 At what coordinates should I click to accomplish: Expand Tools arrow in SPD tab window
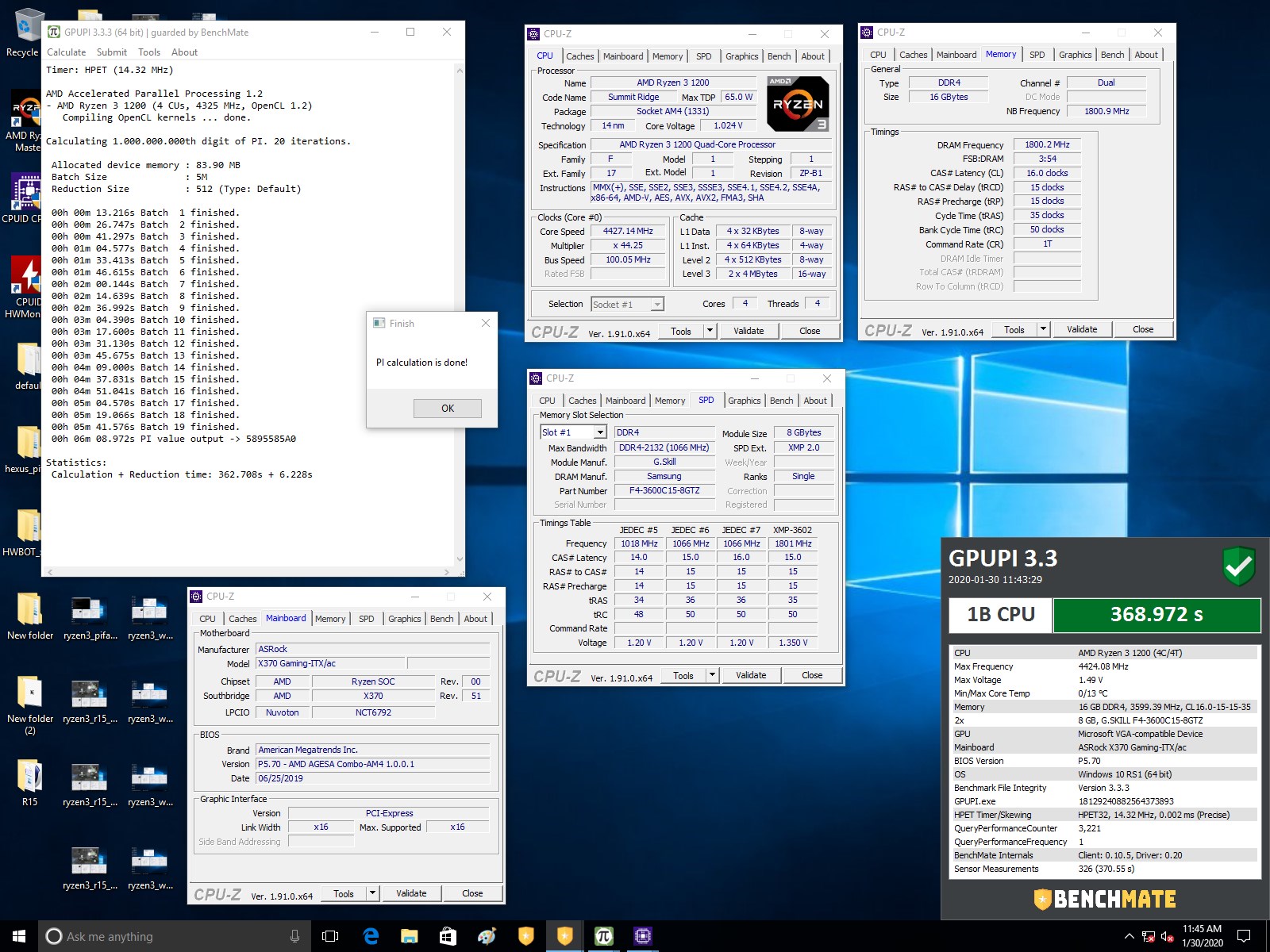(x=713, y=675)
